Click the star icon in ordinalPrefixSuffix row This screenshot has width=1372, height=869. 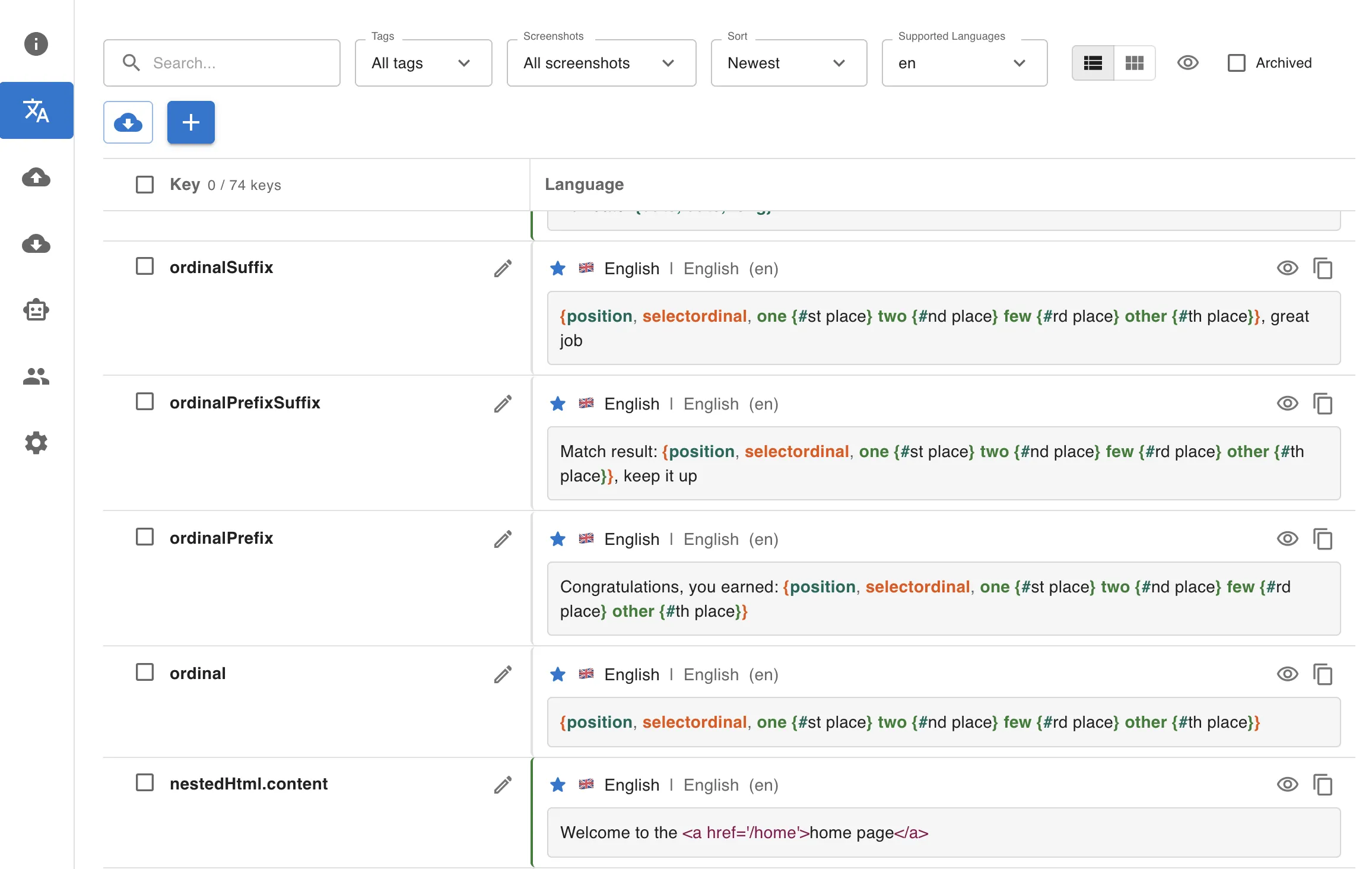[x=558, y=404]
